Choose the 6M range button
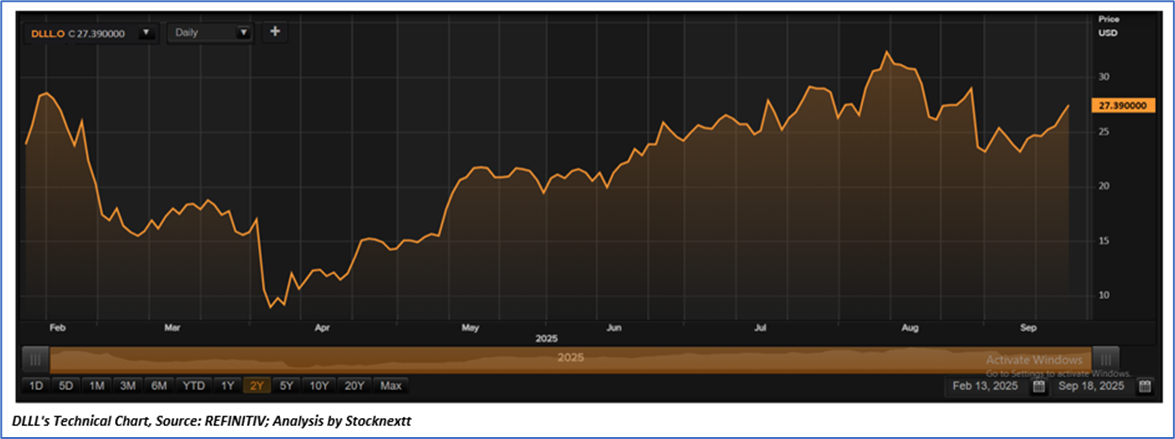The image size is (1175, 439). [159, 386]
